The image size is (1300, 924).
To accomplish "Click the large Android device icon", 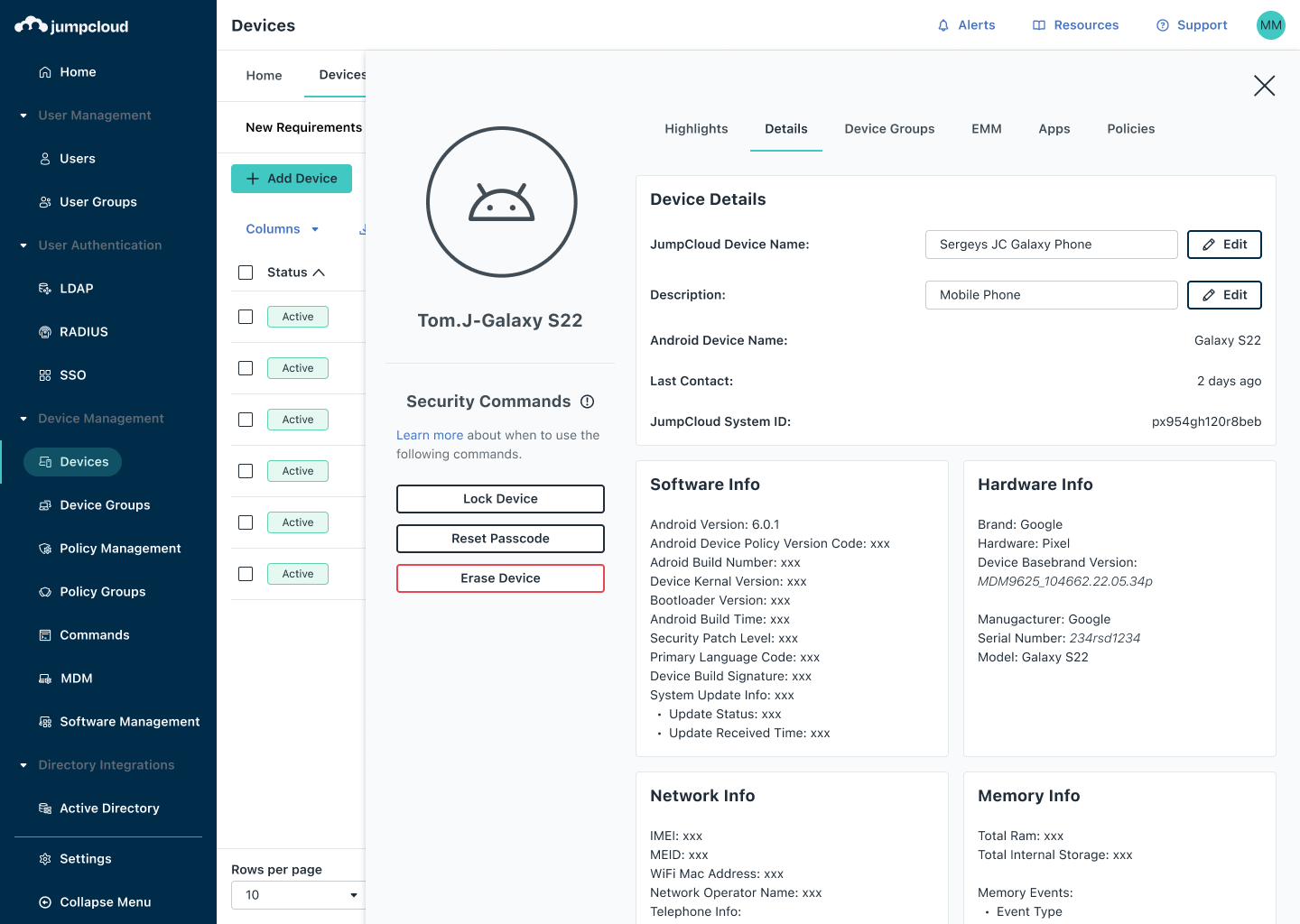I will click(x=502, y=202).
